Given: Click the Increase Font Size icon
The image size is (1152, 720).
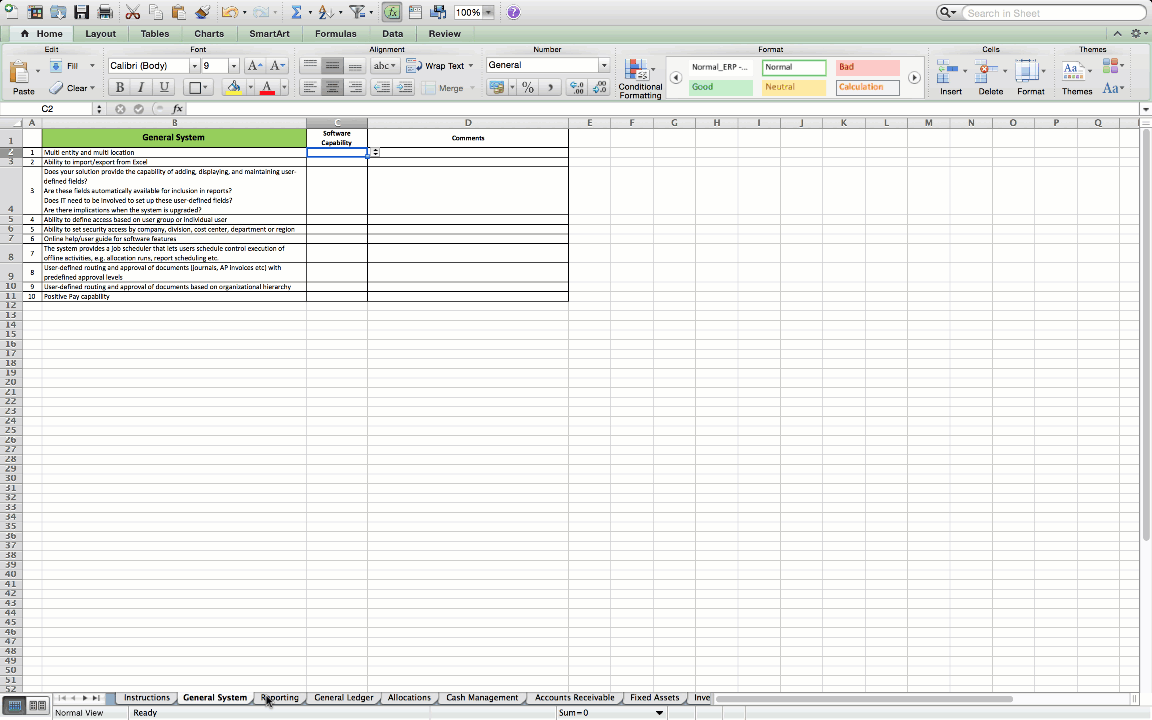Looking at the screenshot, I should point(254,66).
